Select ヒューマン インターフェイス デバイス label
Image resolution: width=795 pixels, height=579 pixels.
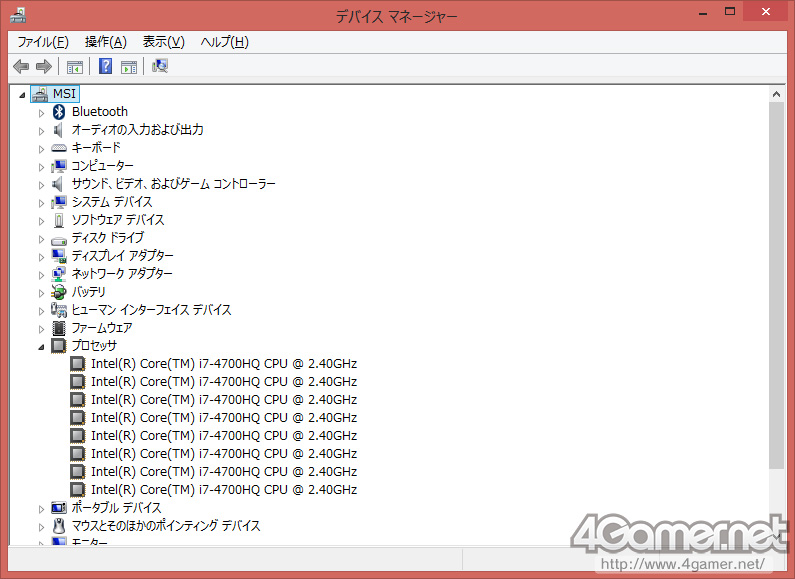pyautogui.click(x=151, y=310)
